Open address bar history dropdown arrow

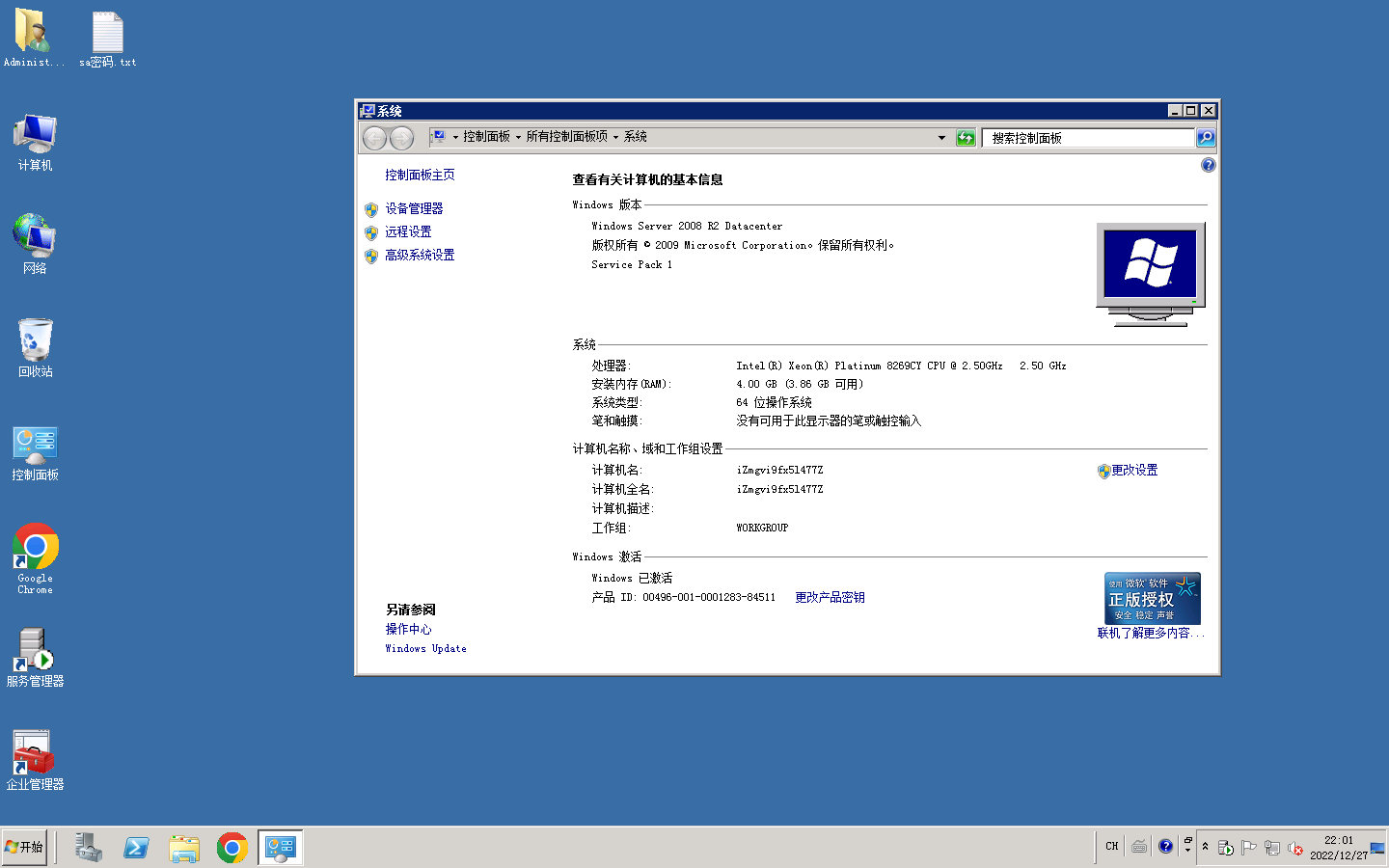point(941,138)
